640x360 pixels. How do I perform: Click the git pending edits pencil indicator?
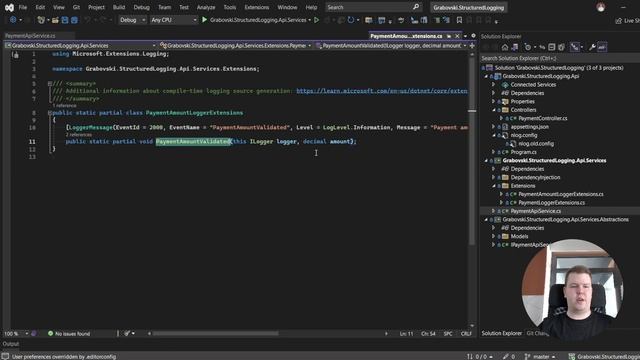pyautogui.click(x=508, y=356)
